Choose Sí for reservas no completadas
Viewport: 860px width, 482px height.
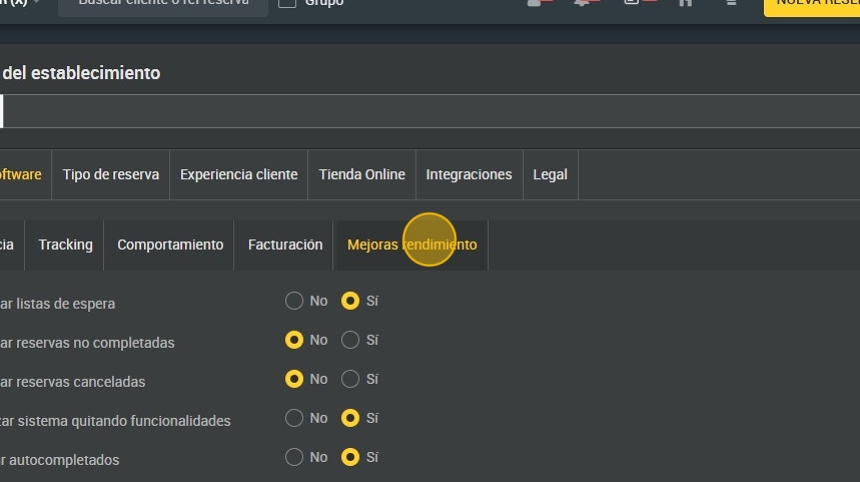[350, 340]
